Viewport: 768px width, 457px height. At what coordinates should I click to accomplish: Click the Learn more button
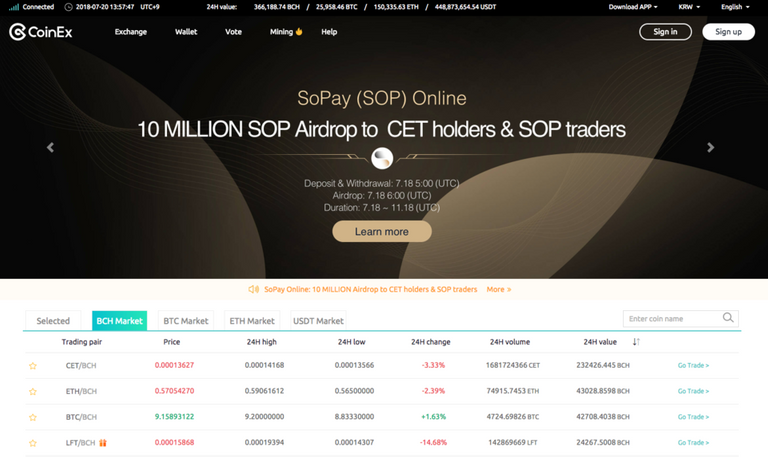click(382, 231)
